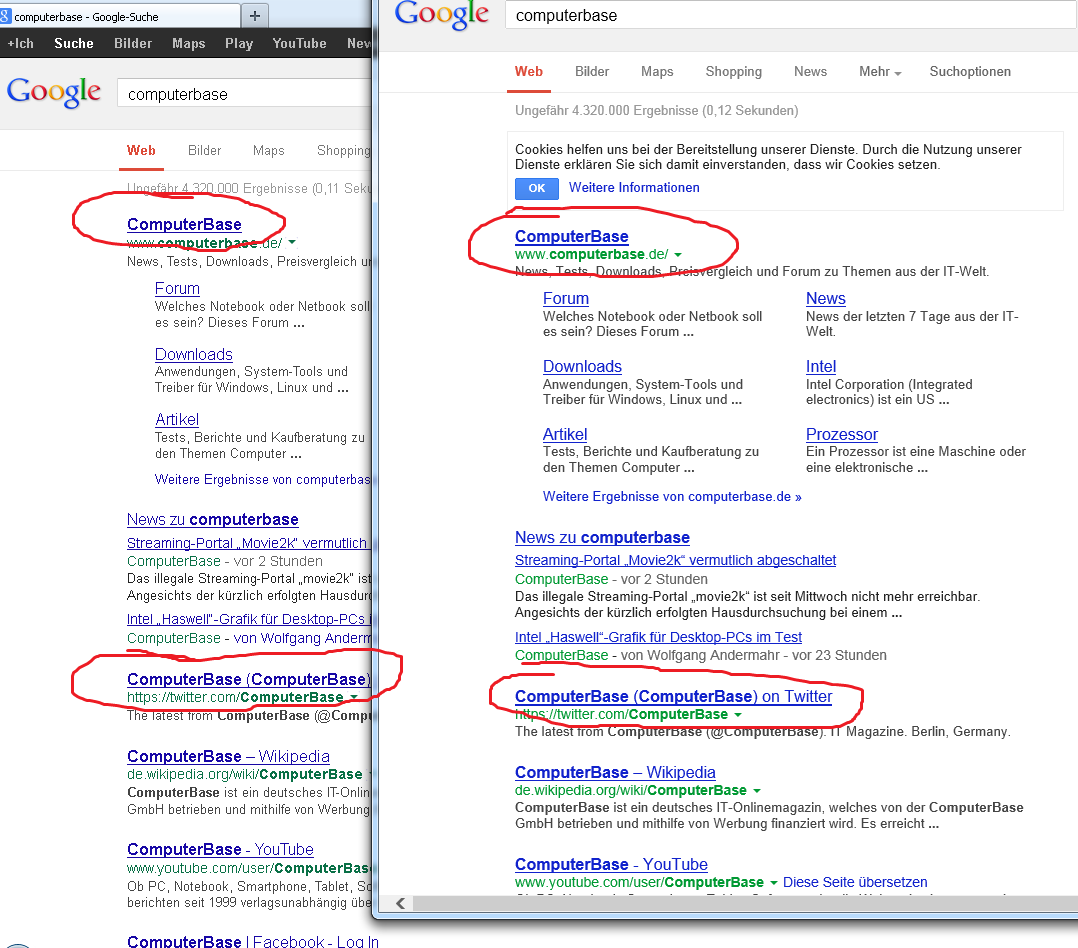1078x948 pixels.
Task: Click Diese Seite übersetzen link
Action: [x=855, y=882]
